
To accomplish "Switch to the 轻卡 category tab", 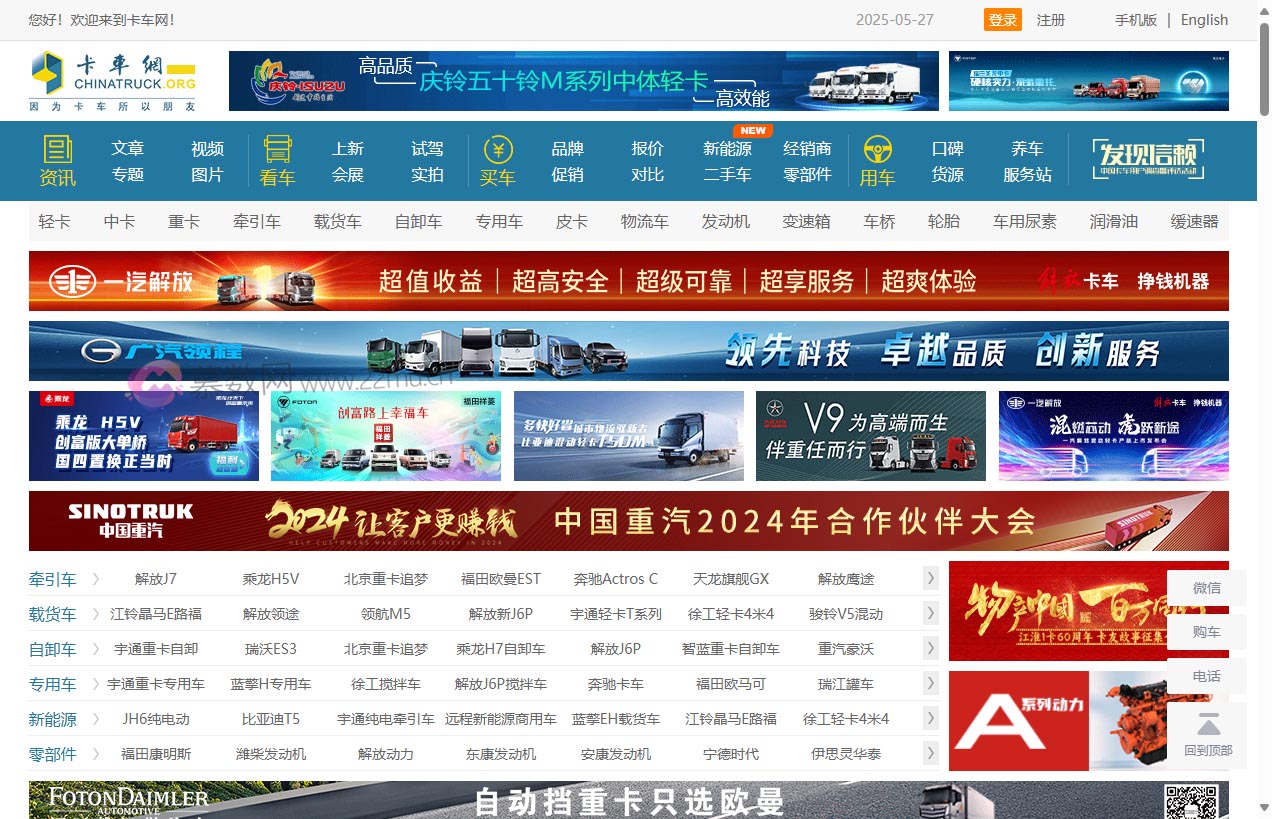I will [55, 222].
